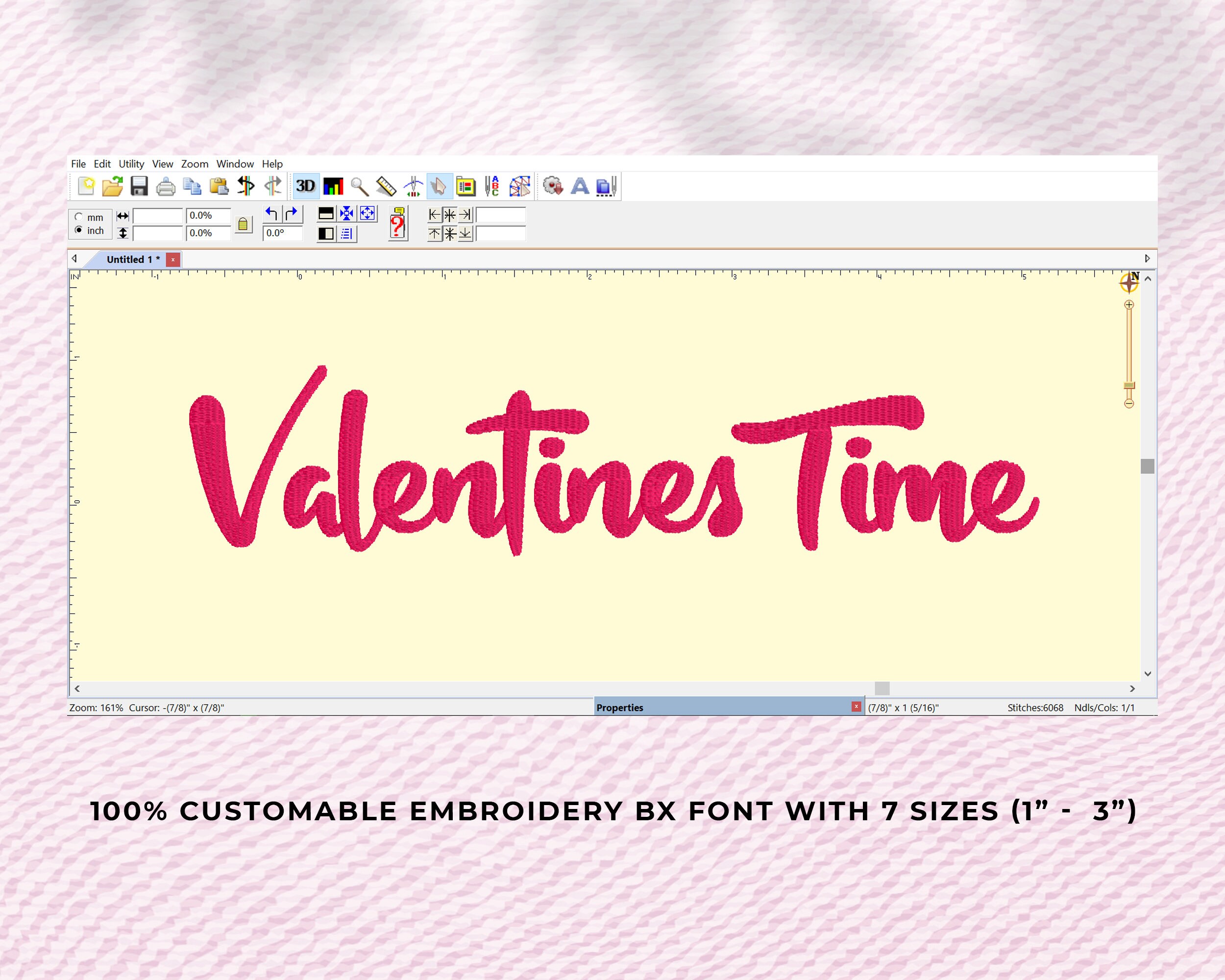This screenshot has height=980, width=1225.
Task: Toggle the aspect ratio lock padlock
Action: click(x=244, y=223)
